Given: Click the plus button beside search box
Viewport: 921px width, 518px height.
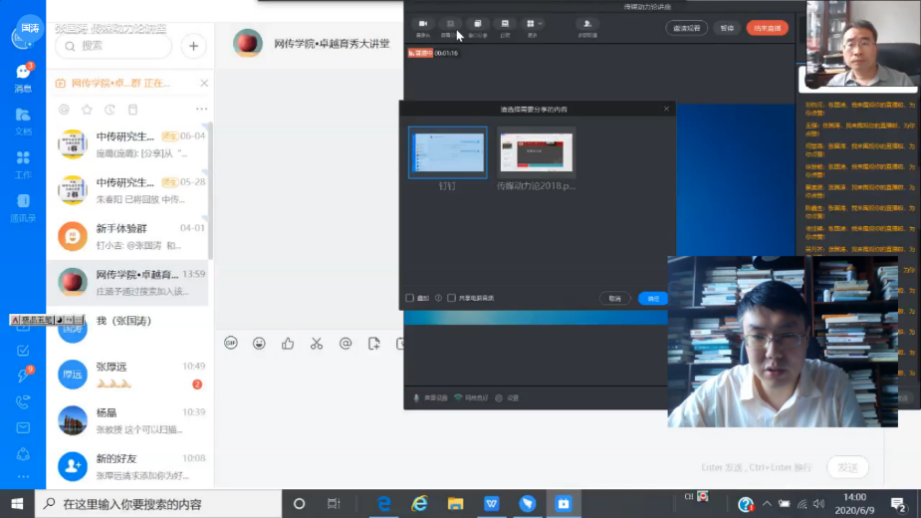Looking at the screenshot, I should point(194,45).
